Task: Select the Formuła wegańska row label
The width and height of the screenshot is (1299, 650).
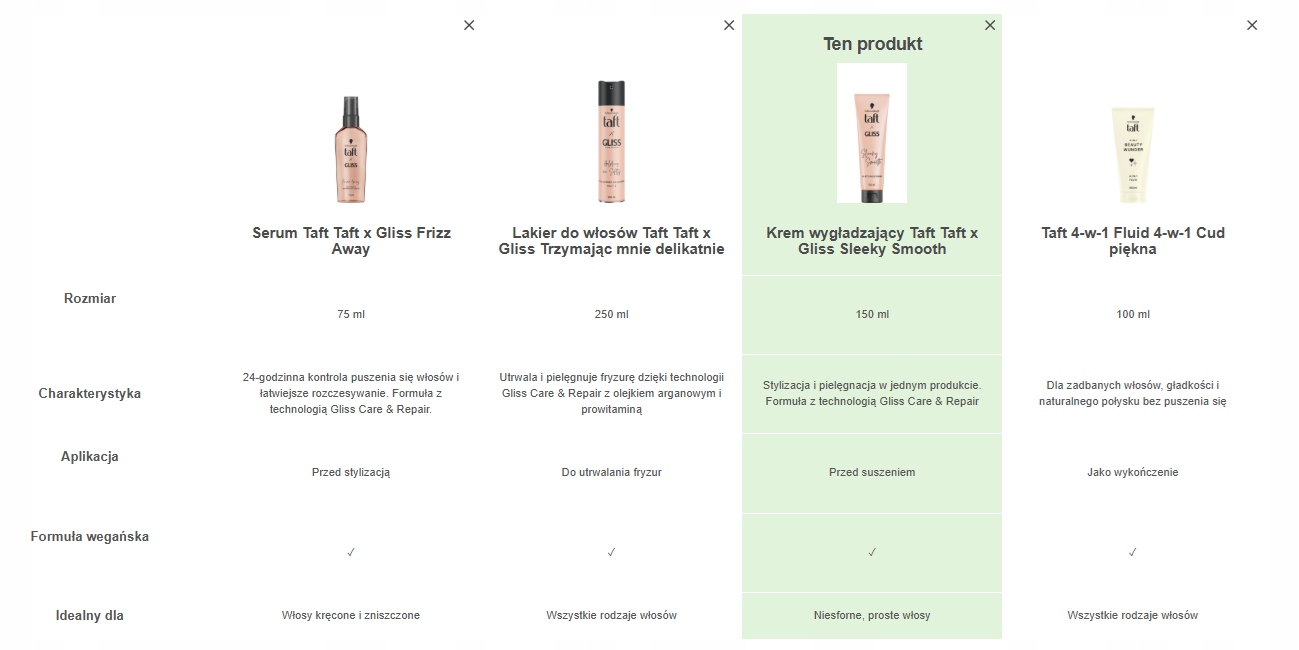Action: [x=90, y=536]
